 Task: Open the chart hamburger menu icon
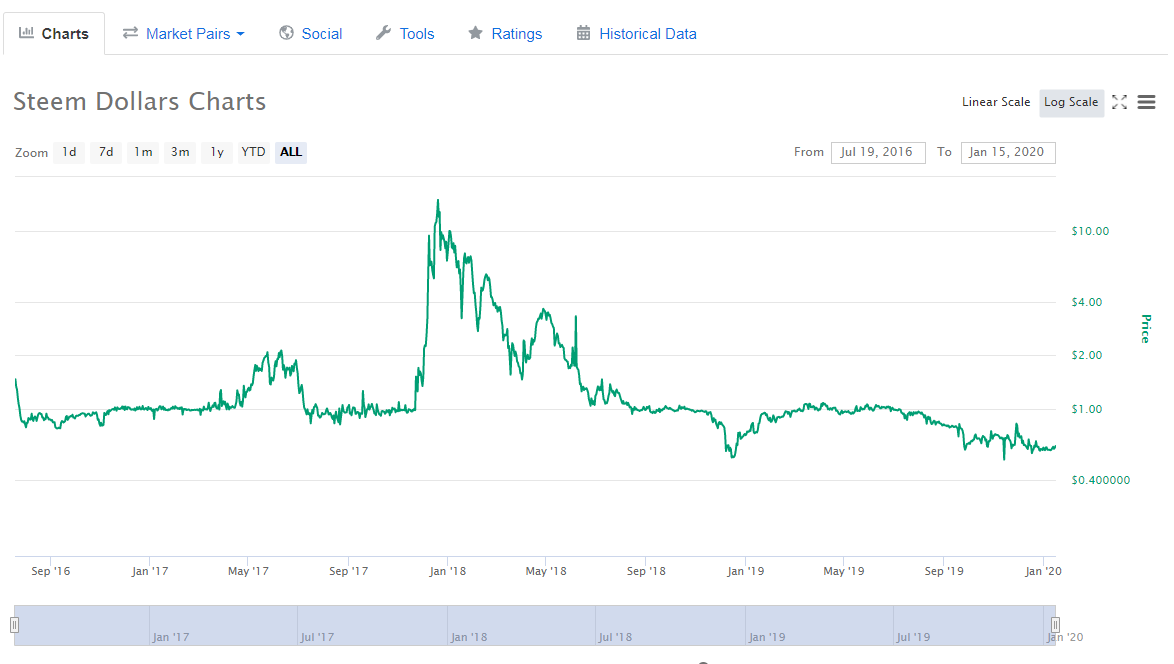(1147, 102)
